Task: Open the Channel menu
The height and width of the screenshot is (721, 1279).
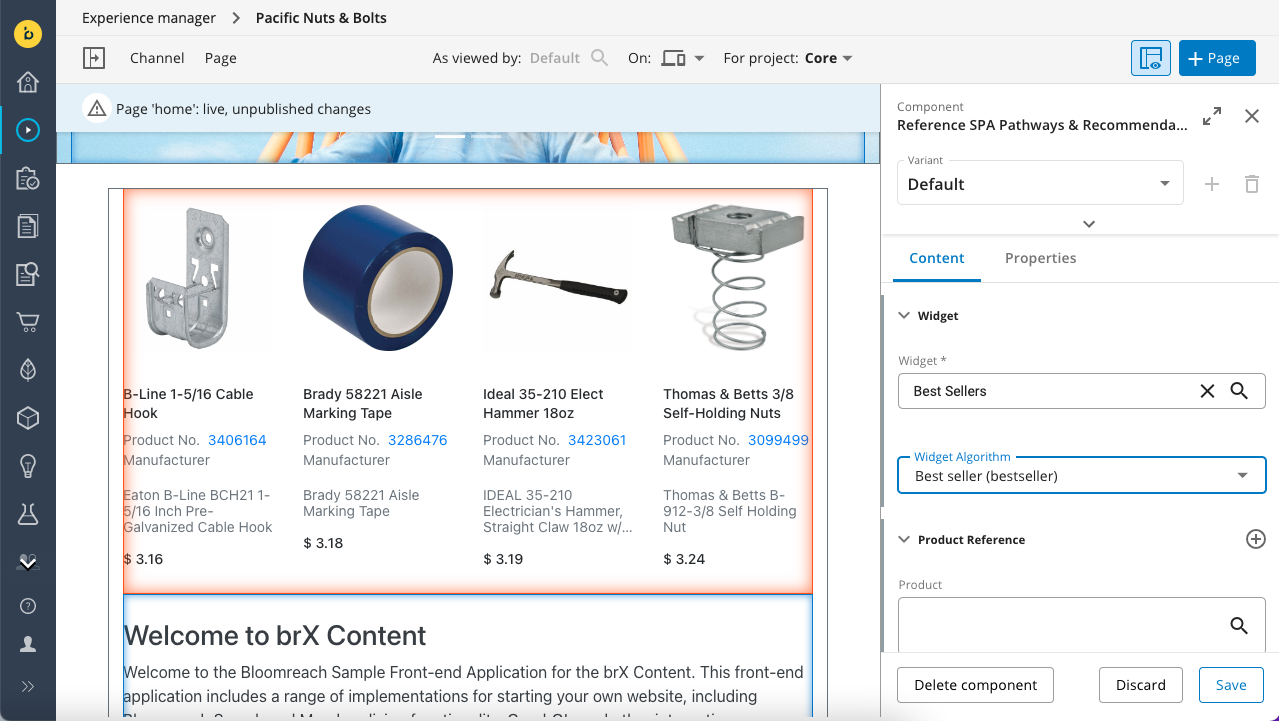Action: pyautogui.click(x=157, y=58)
